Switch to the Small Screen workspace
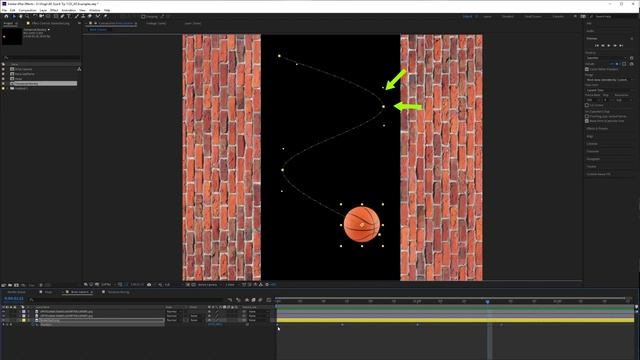Screen dimensions: 640x360 [x=533, y=16]
